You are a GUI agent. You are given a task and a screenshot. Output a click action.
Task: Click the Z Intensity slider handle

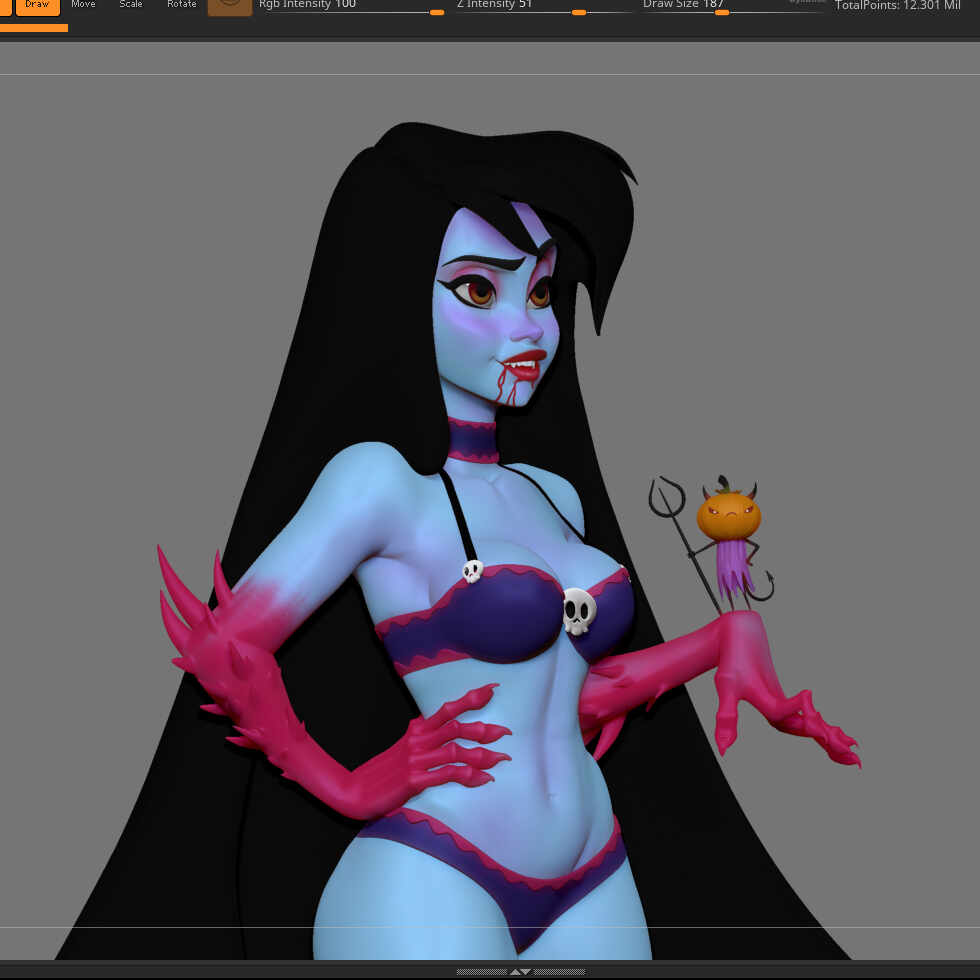(579, 12)
